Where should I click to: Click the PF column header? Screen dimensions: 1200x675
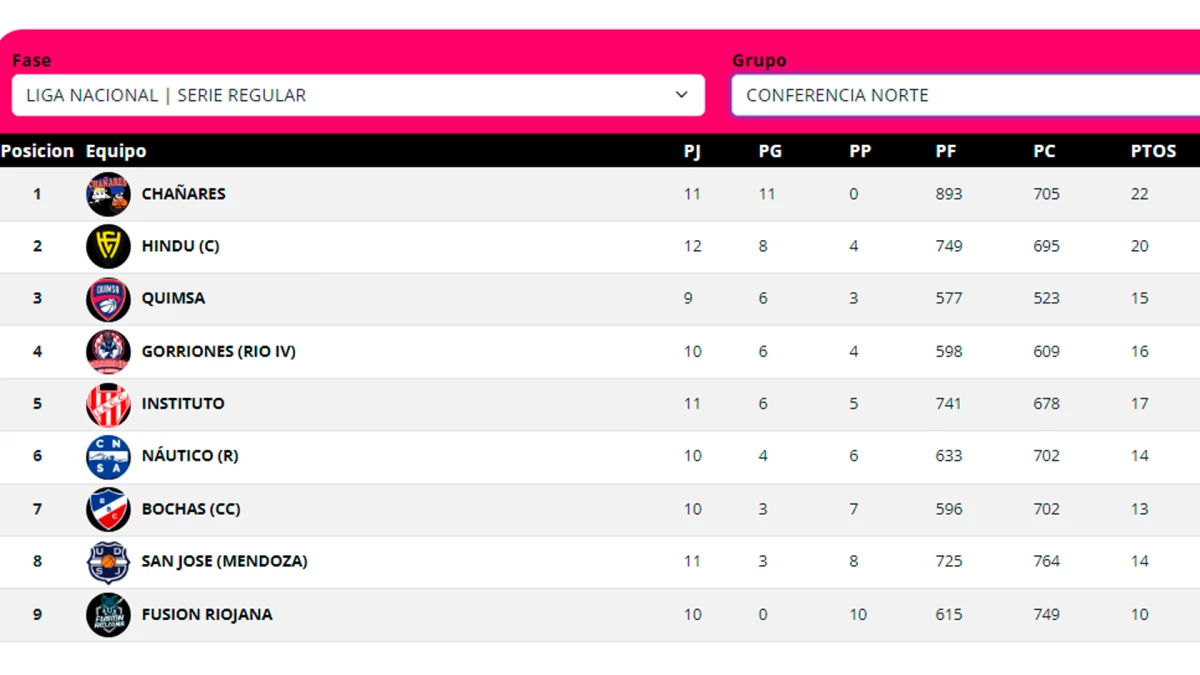point(946,151)
